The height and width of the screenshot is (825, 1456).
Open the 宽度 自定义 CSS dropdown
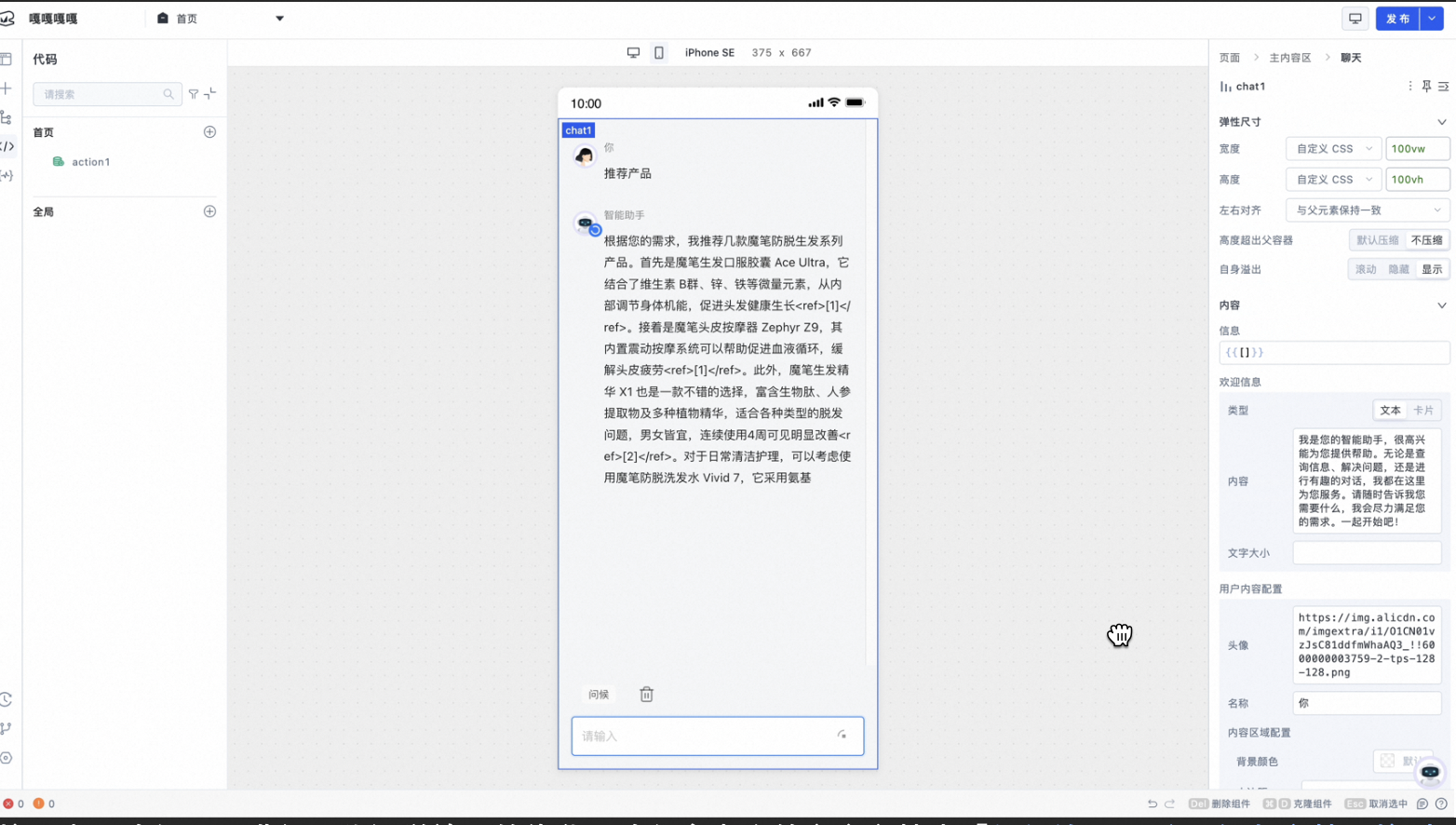coord(1333,148)
